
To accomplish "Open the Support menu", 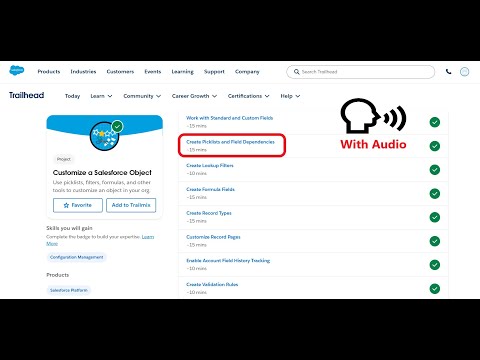I will point(214,72).
